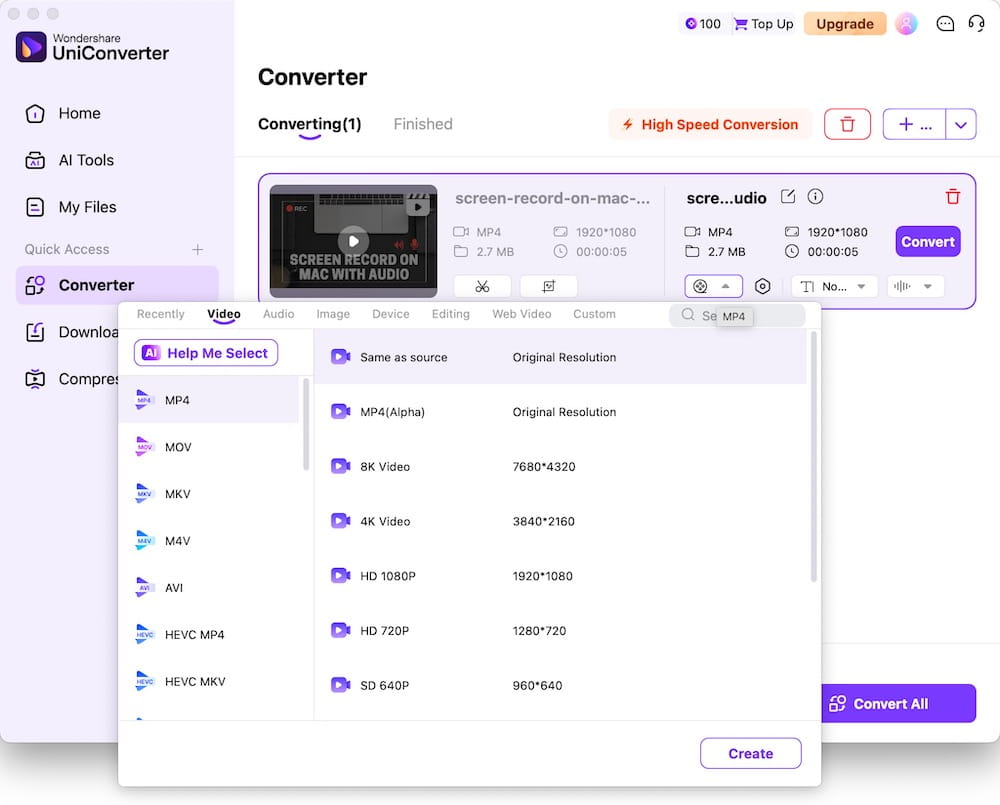Select the Trim scissors tool

pos(483,286)
